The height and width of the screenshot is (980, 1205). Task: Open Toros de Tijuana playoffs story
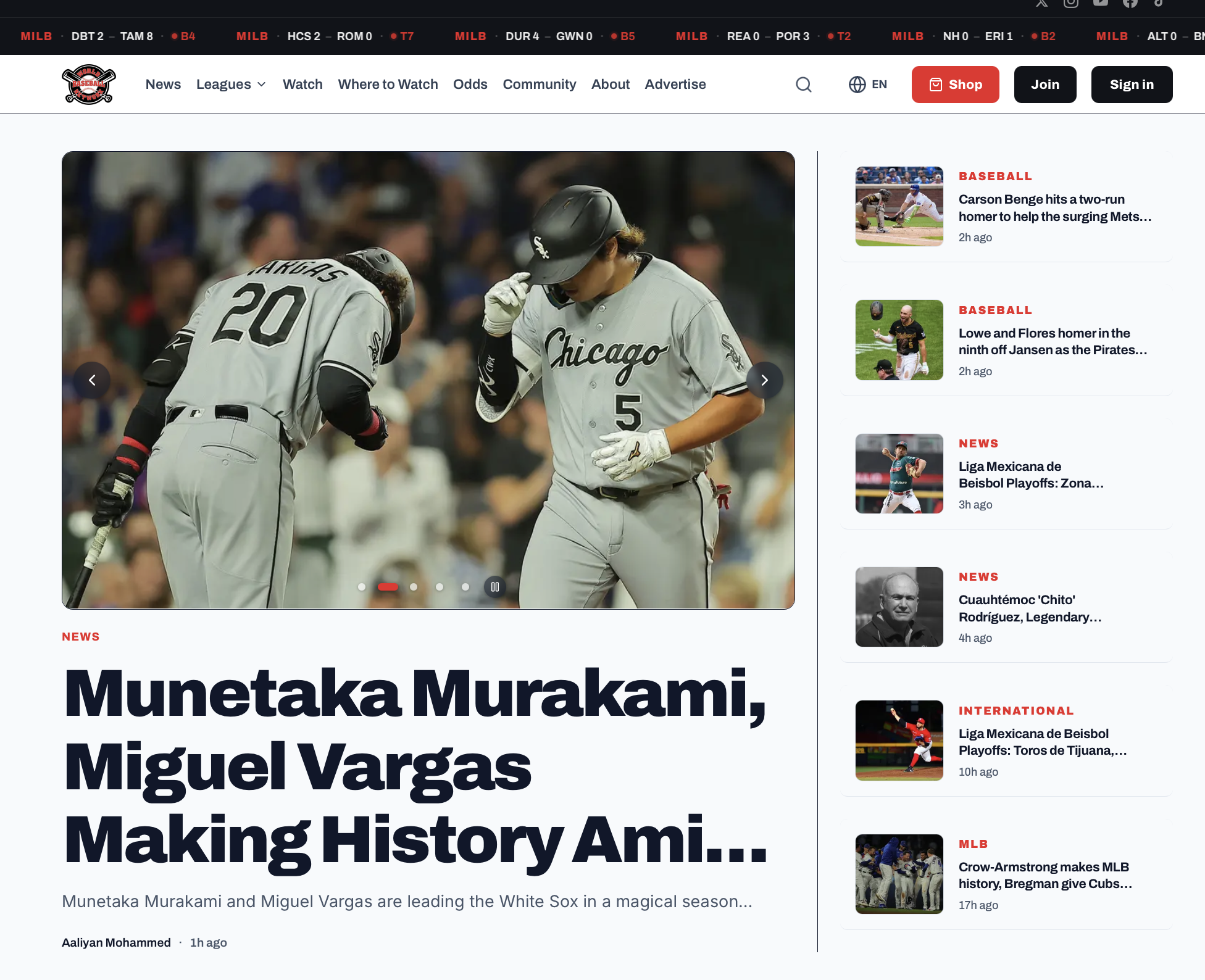[1043, 742]
